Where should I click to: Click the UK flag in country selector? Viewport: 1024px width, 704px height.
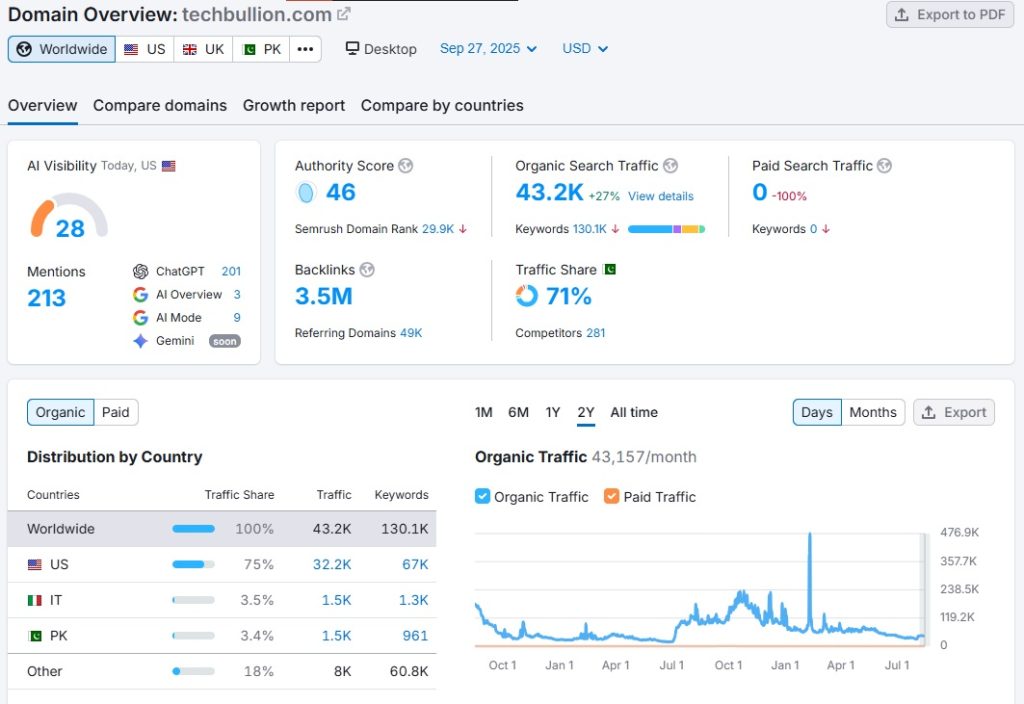[x=189, y=50]
